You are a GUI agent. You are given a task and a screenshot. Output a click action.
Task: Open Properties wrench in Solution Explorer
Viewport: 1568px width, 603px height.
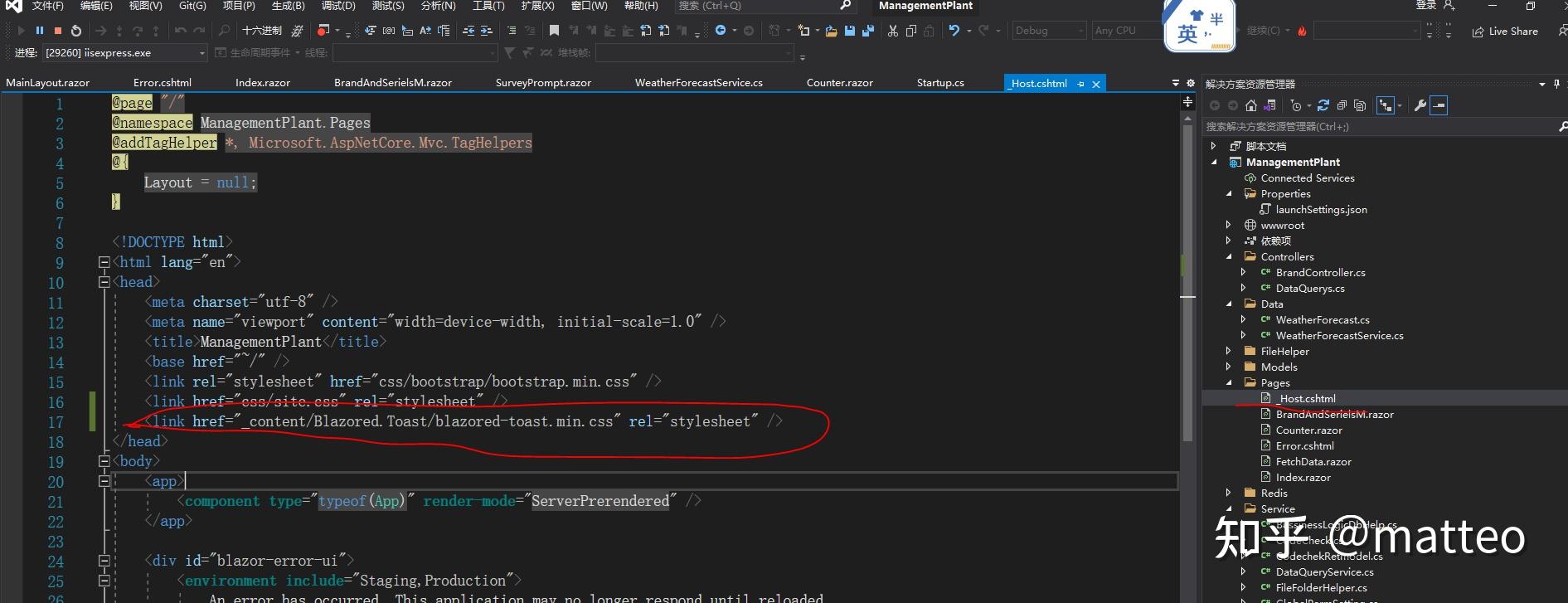point(1420,105)
